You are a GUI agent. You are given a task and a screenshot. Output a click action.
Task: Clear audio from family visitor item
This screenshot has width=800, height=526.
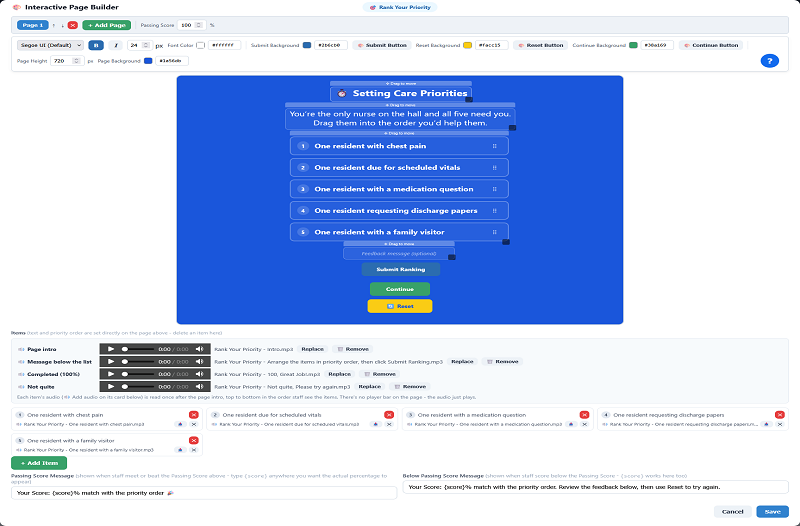click(194, 450)
